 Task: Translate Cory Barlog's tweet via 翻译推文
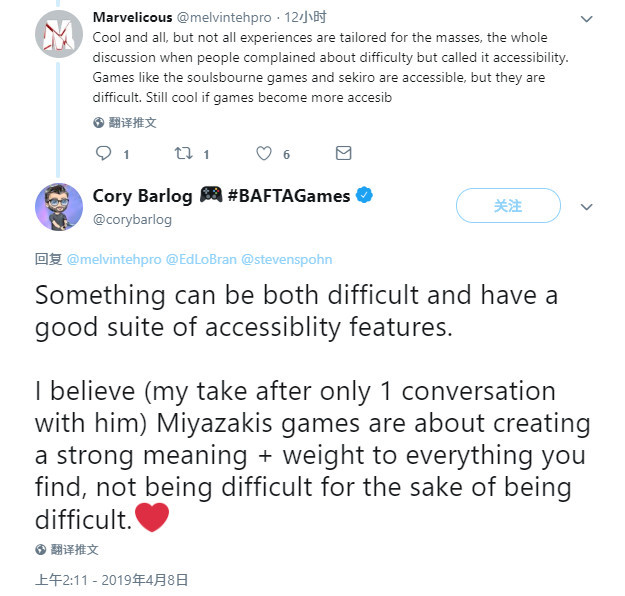point(75,550)
